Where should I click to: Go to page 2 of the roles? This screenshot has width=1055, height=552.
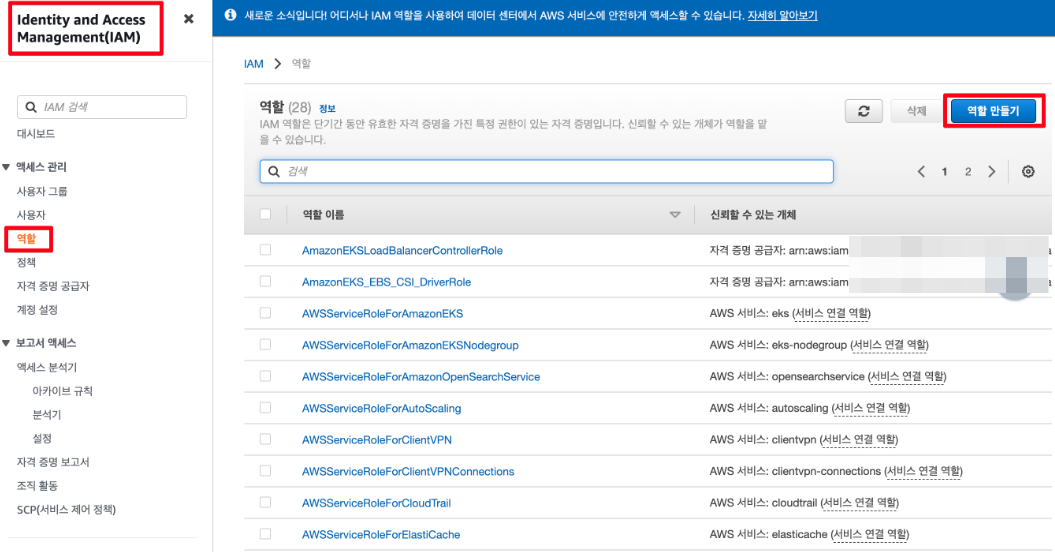point(968,172)
